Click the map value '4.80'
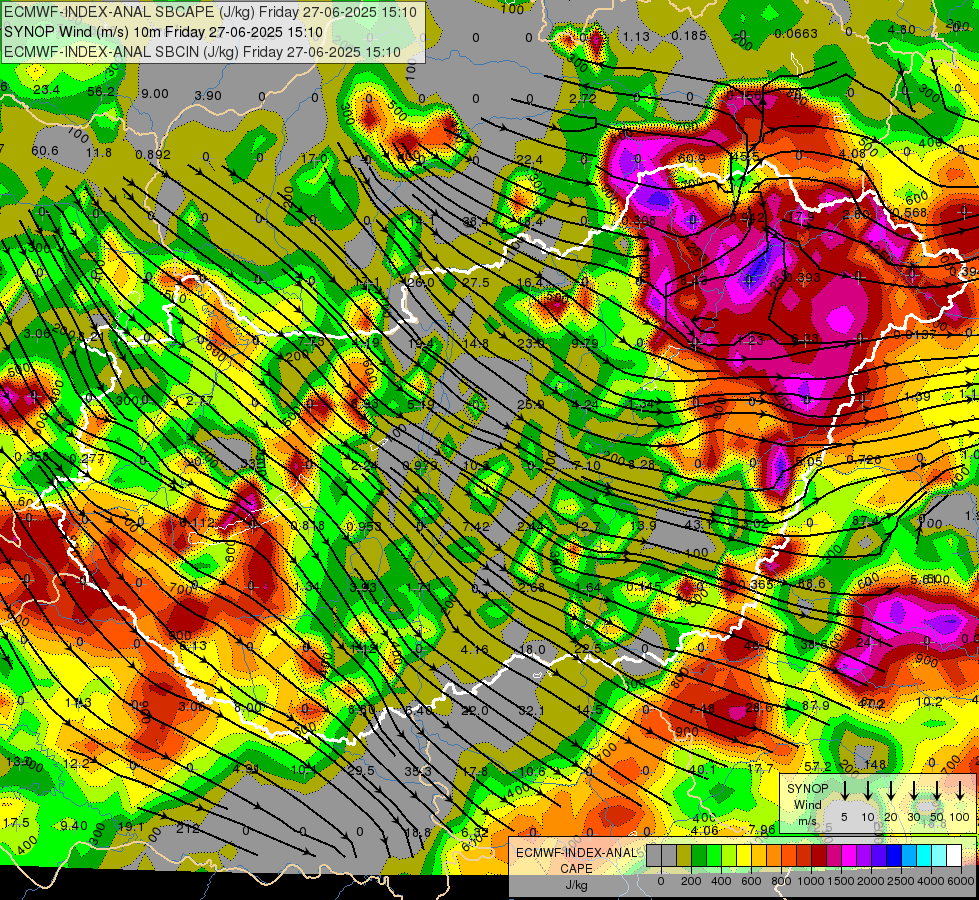This screenshot has width=979, height=900. coord(902,29)
